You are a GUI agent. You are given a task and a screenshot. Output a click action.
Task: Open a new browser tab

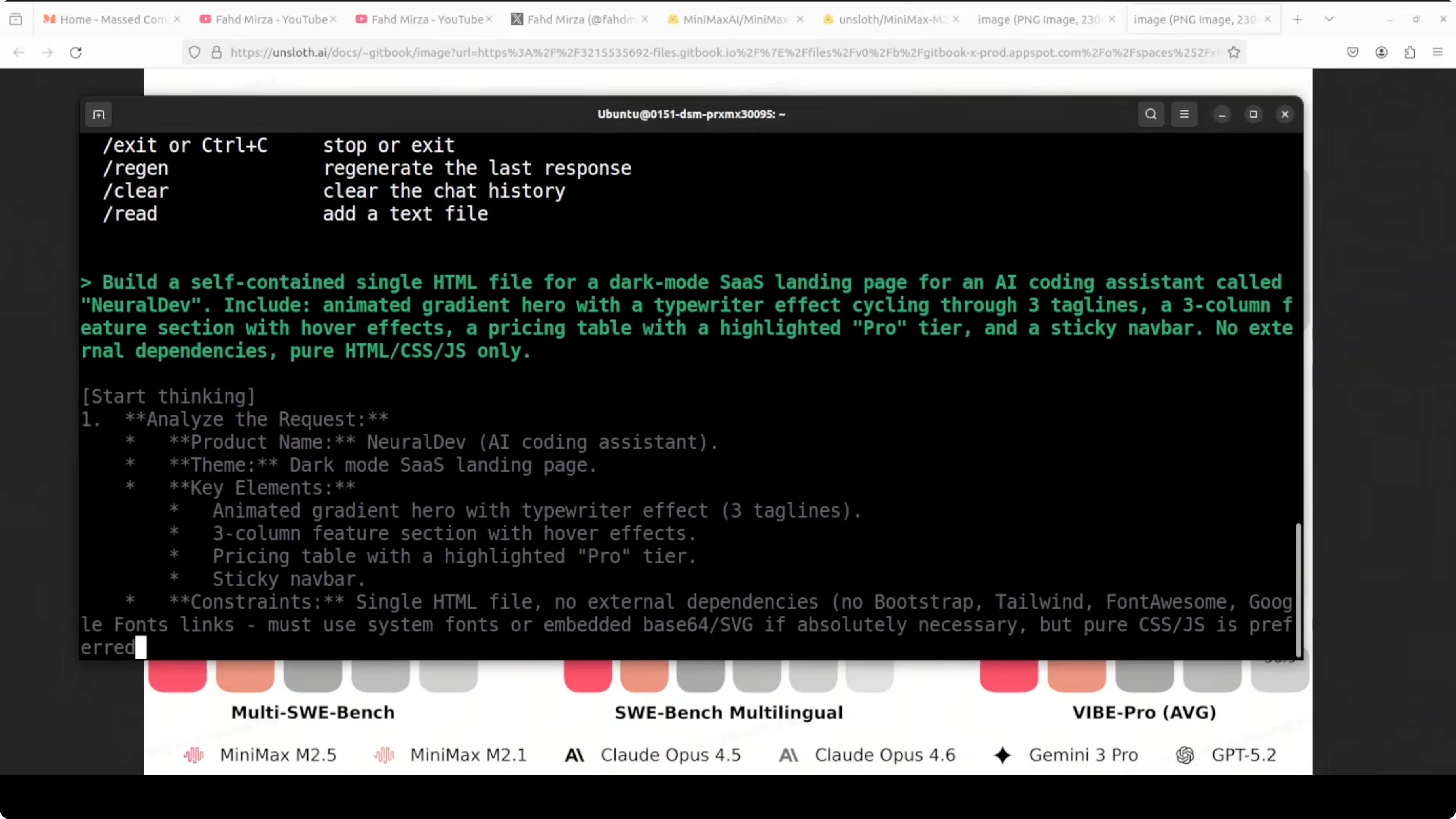pos(1297,19)
